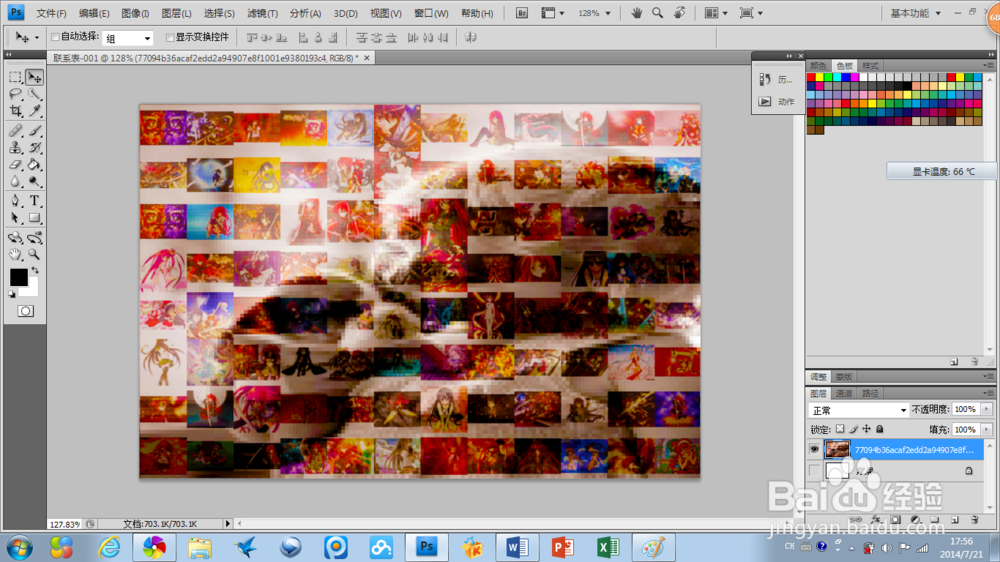
Task: Select the Crop tool
Action: (15, 112)
